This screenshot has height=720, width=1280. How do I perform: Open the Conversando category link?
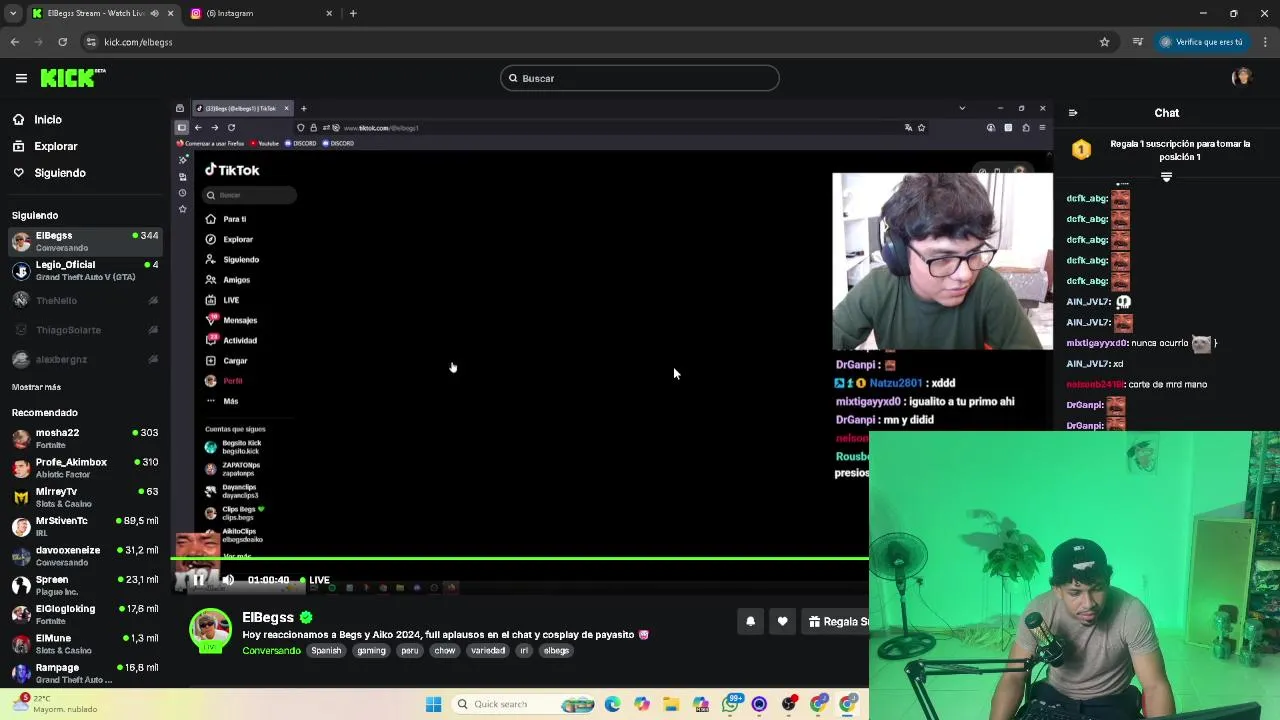tap(271, 650)
